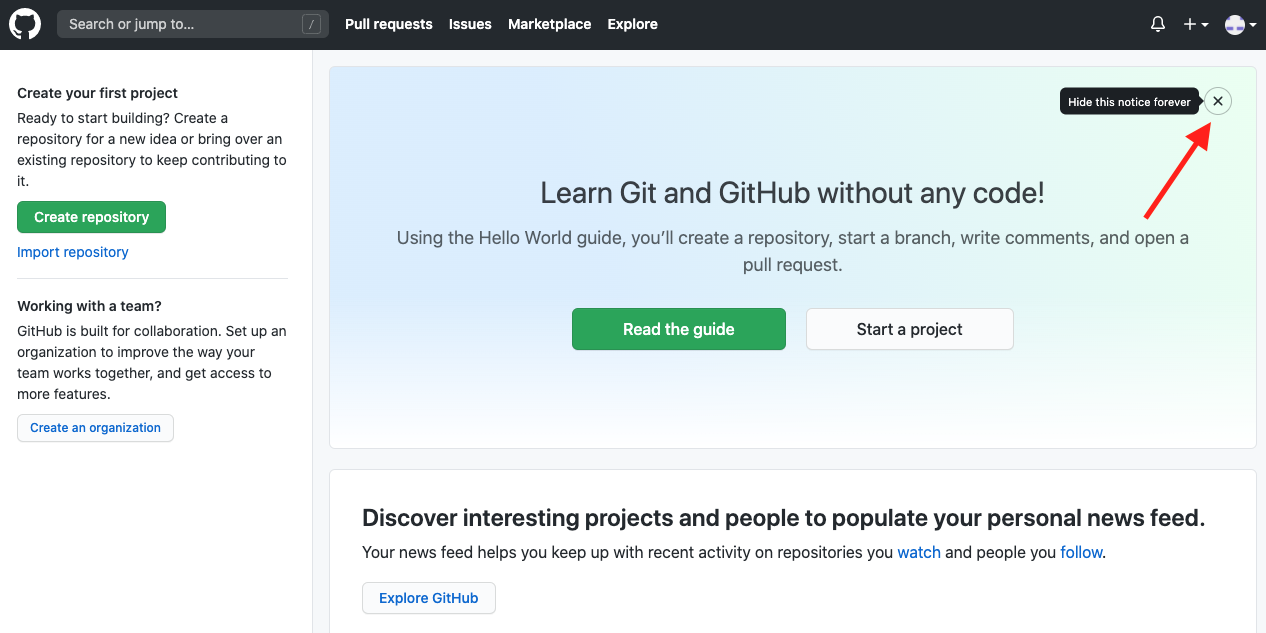Focus the Search or jump to field
This screenshot has width=1266, height=633.
(x=193, y=24)
